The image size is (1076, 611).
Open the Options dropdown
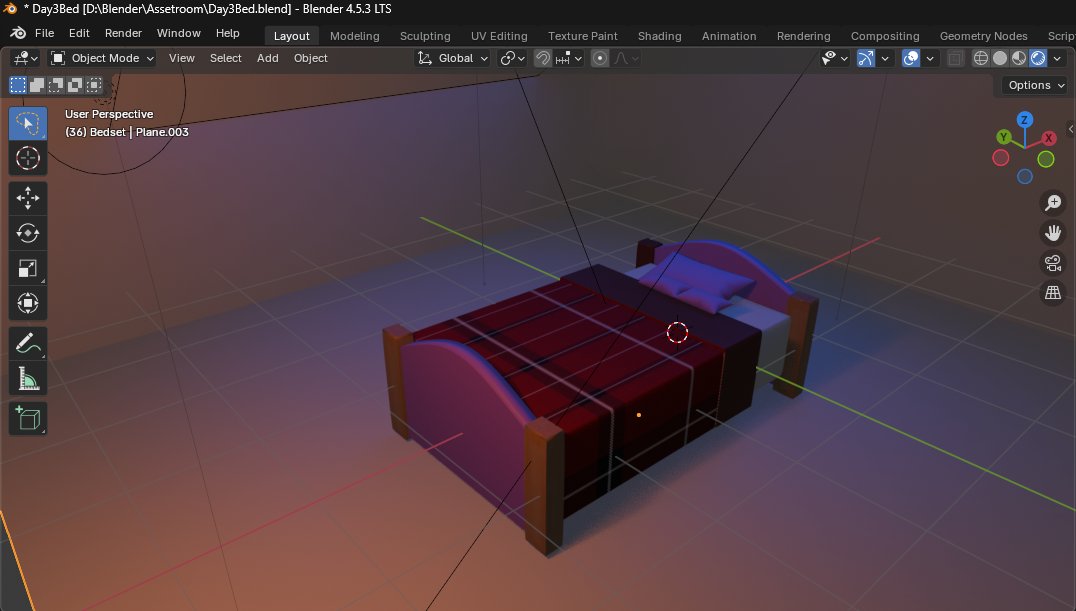[x=1036, y=85]
